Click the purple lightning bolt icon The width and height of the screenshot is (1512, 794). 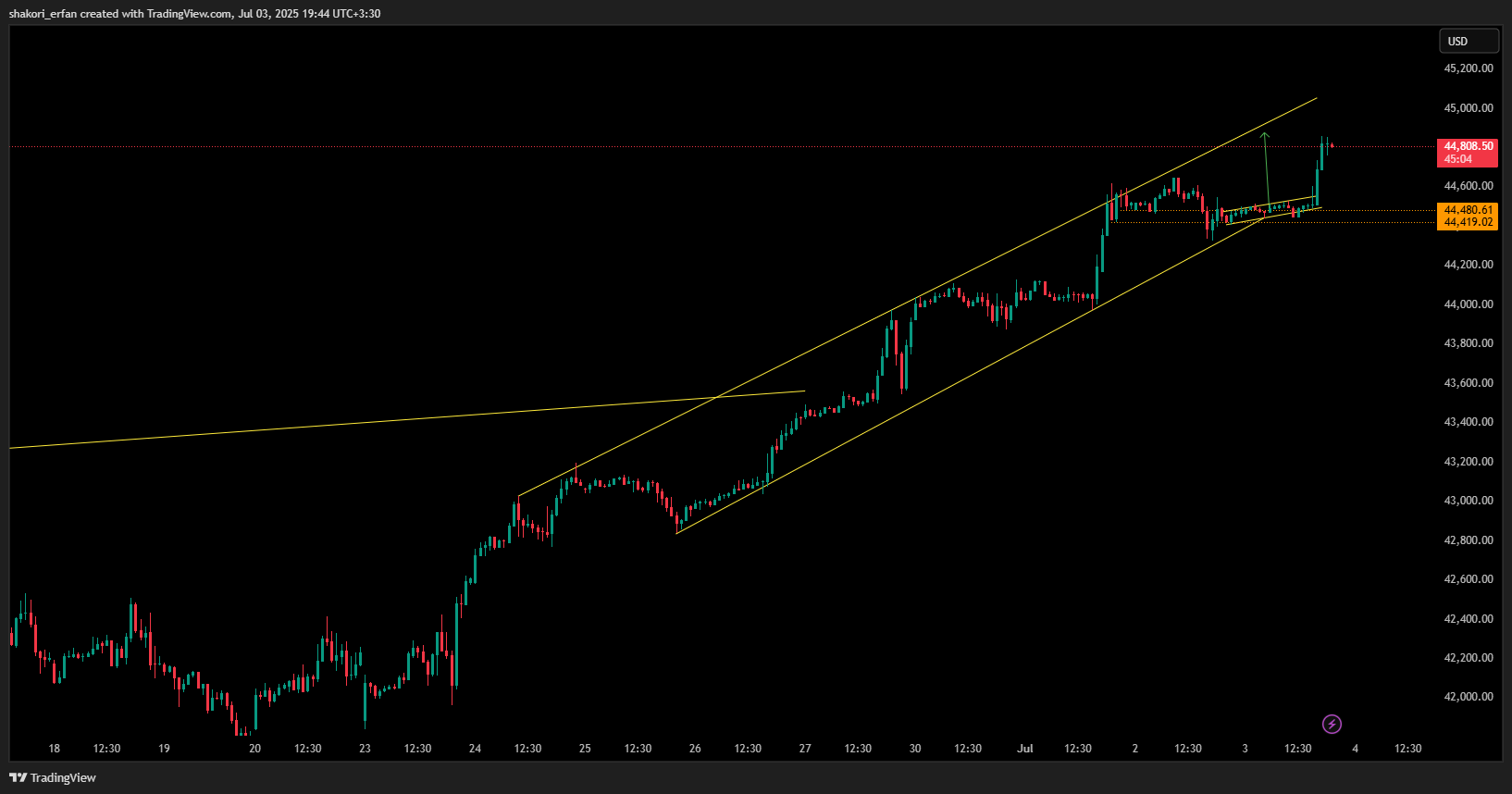(1332, 724)
